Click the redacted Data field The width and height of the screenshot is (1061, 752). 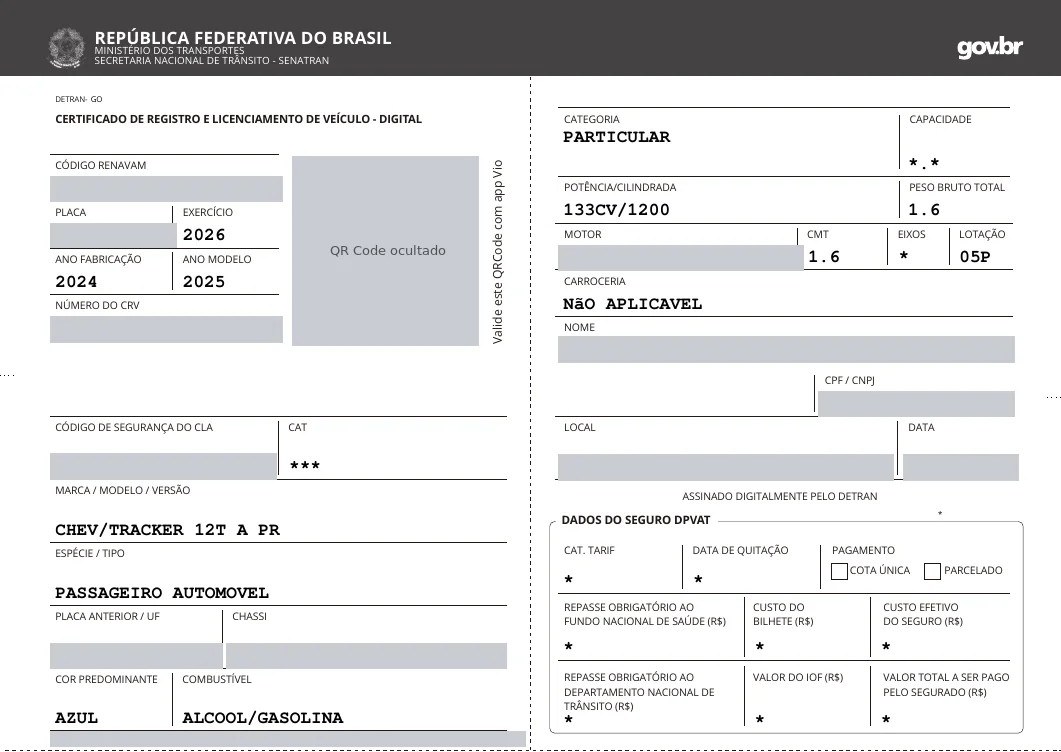(x=961, y=467)
